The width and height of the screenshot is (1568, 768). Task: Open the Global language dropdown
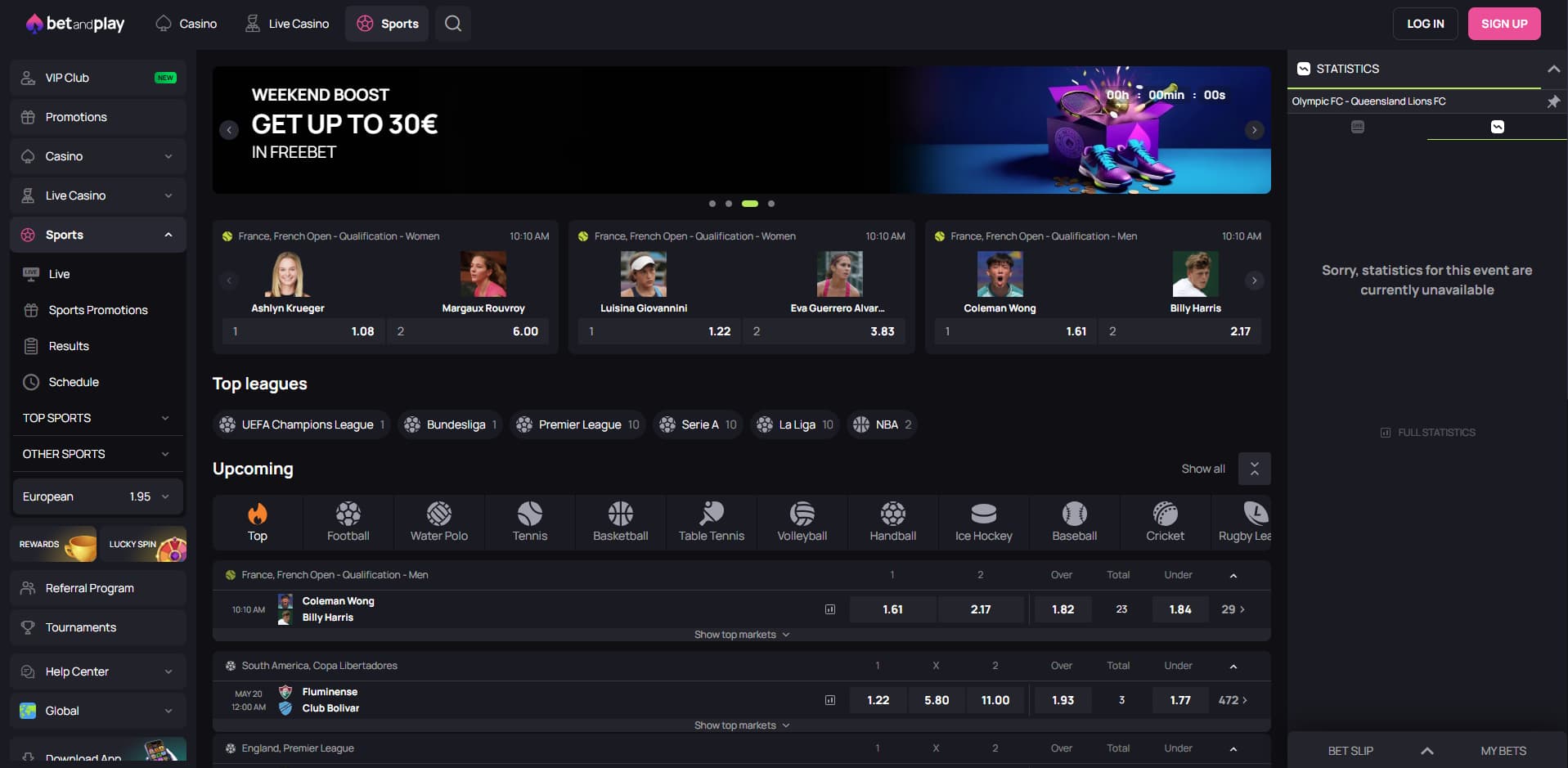click(98, 711)
